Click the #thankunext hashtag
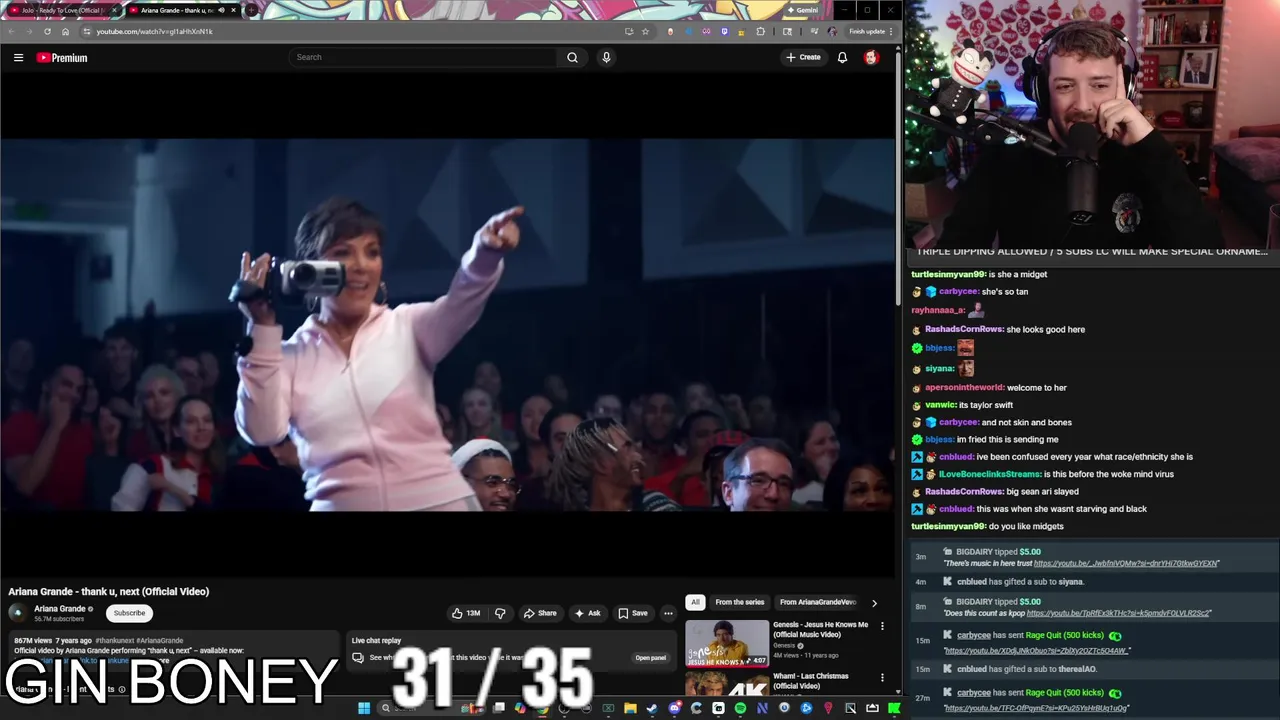This screenshot has width=1280, height=720. [114, 640]
